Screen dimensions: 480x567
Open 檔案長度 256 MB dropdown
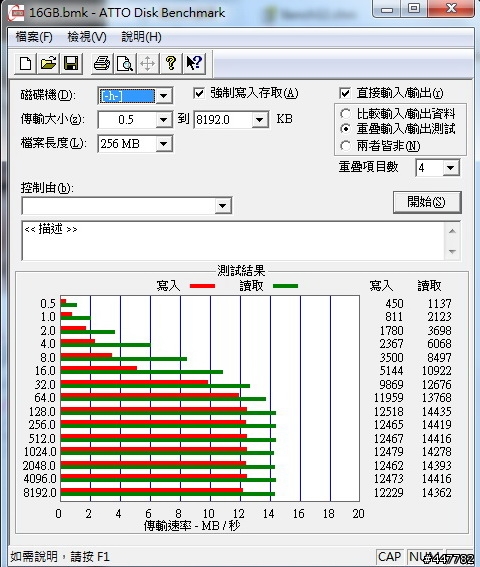(163, 144)
